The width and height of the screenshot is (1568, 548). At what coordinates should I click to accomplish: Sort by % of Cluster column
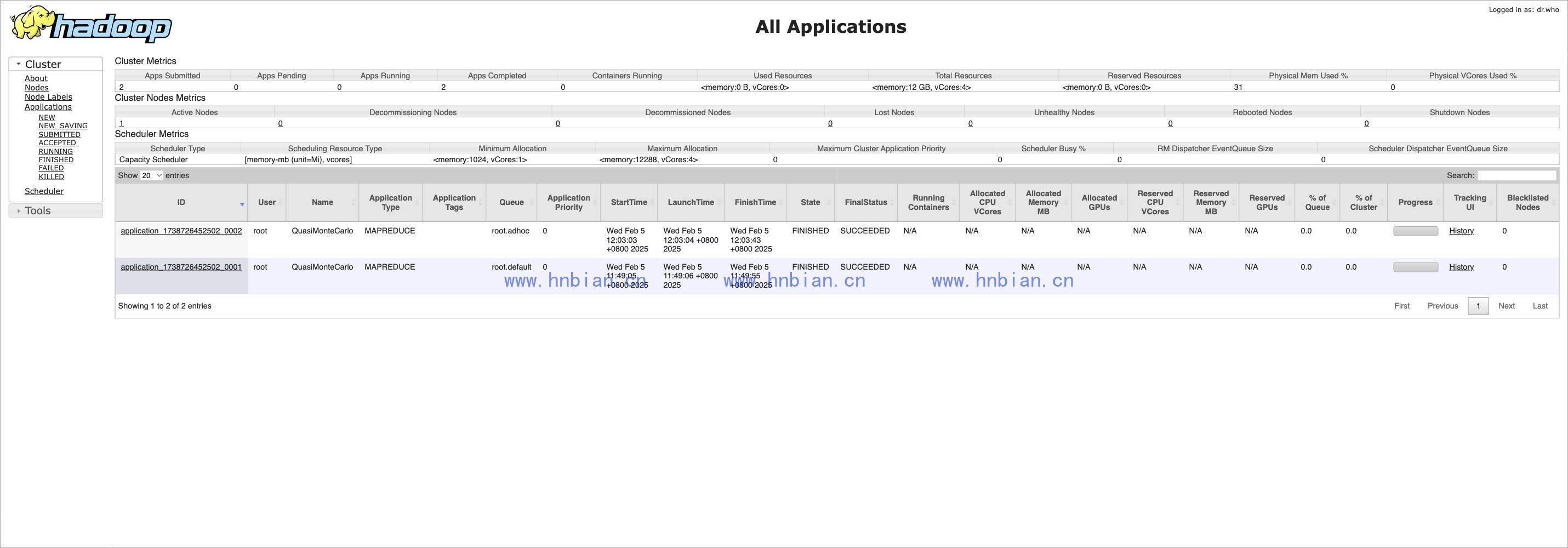point(1364,202)
